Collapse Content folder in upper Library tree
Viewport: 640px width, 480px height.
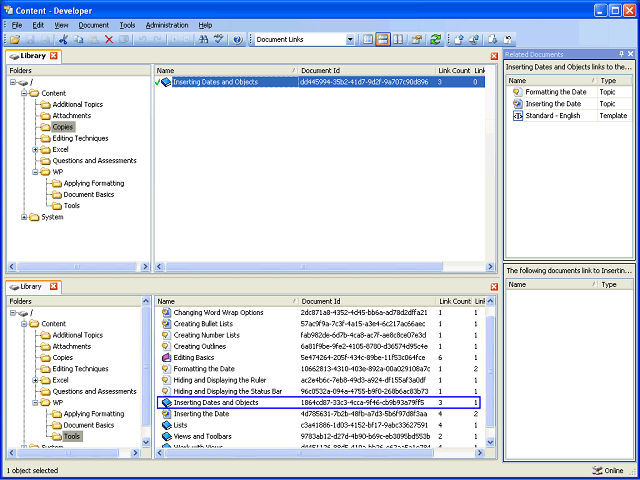tap(24, 93)
